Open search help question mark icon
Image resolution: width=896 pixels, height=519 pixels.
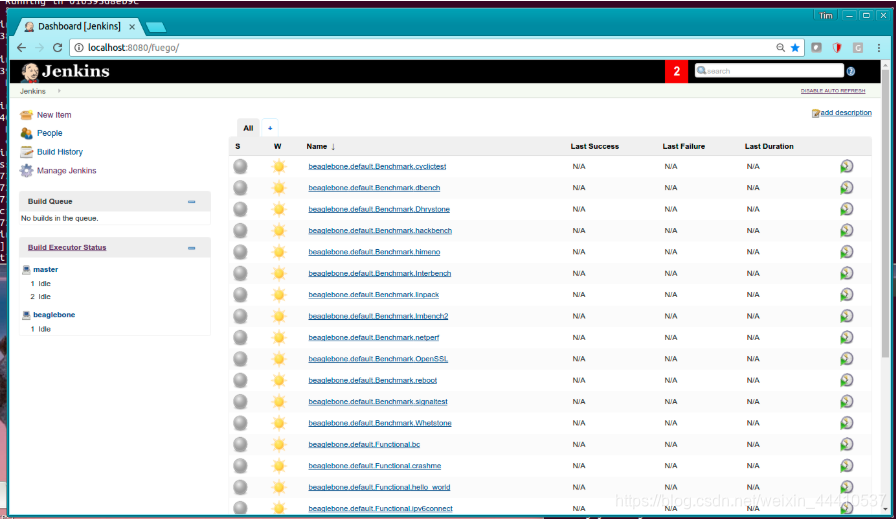point(851,71)
